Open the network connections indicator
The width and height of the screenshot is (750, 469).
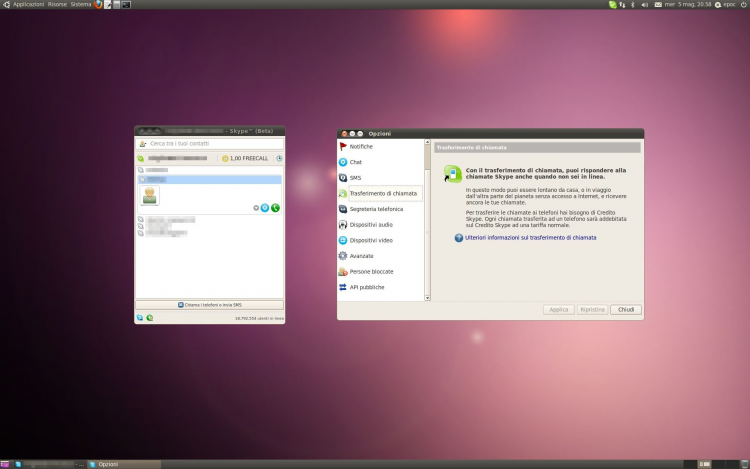pos(622,4)
